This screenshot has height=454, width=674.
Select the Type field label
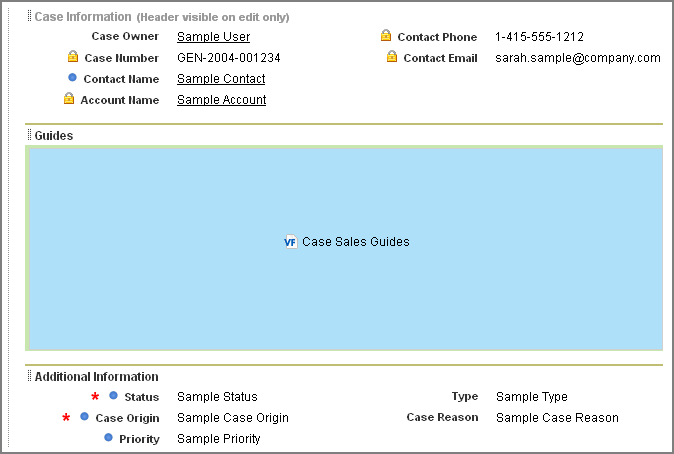coord(465,396)
